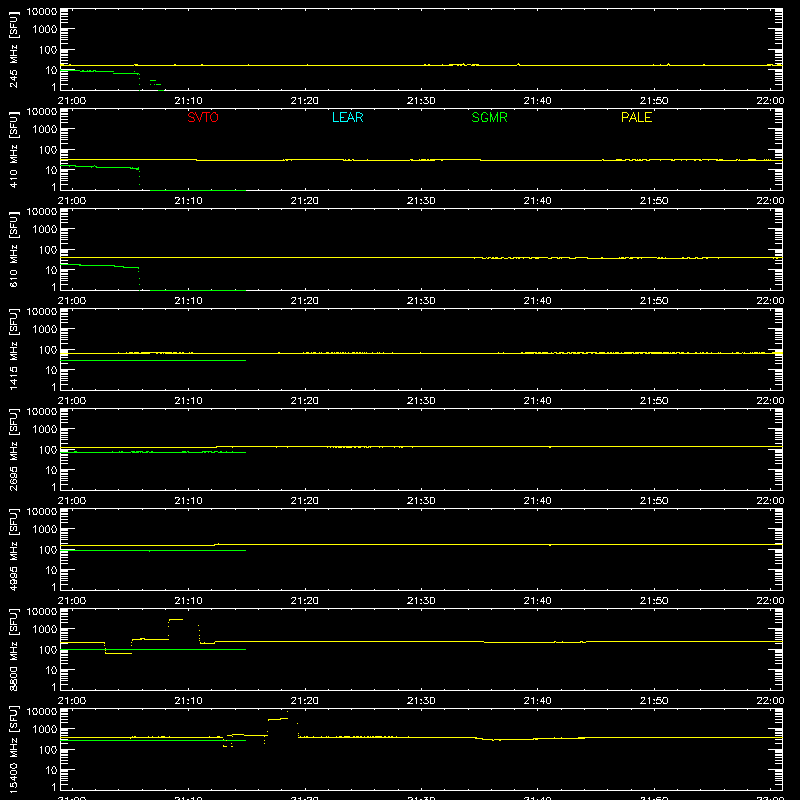The height and width of the screenshot is (800, 800).
Task: Click the 1000 y-axis label of the 8800 MHz panel
Action: pyautogui.click(x=45, y=629)
